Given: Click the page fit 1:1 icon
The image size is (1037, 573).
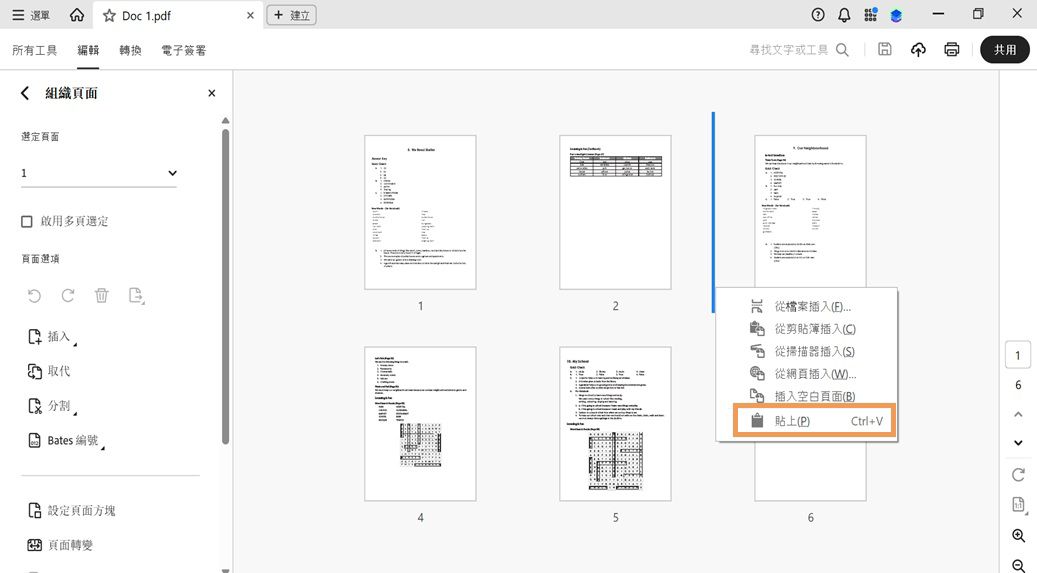Looking at the screenshot, I should pyautogui.click(x=1018, y=505).
